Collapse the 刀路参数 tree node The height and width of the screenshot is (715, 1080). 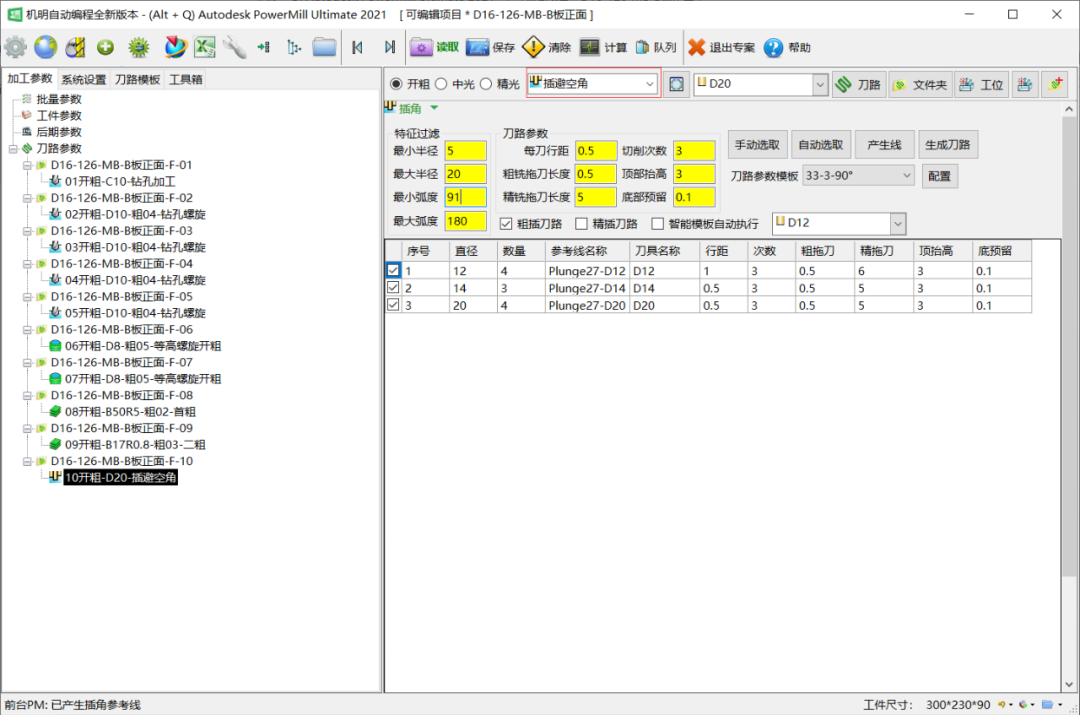(x=14, y=148)
